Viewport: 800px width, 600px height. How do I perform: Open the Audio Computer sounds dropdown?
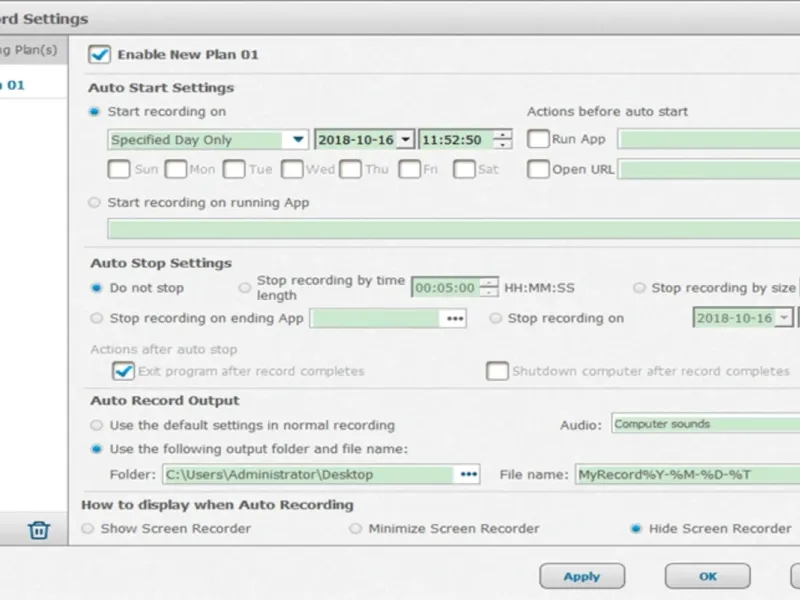pos(705,424)
